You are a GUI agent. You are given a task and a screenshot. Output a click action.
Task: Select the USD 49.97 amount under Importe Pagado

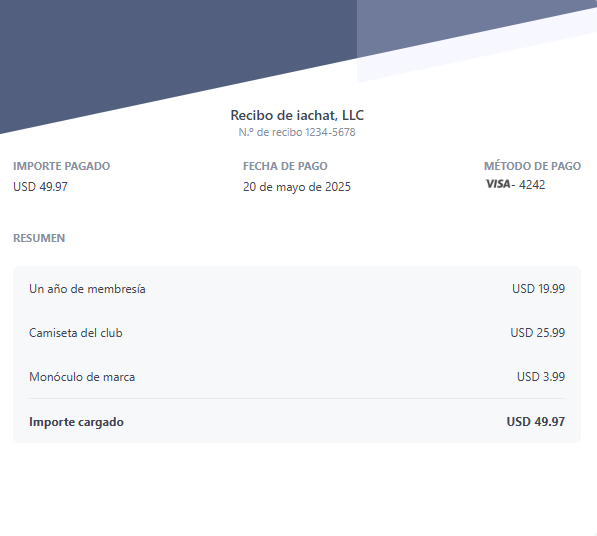coord(40,187)
